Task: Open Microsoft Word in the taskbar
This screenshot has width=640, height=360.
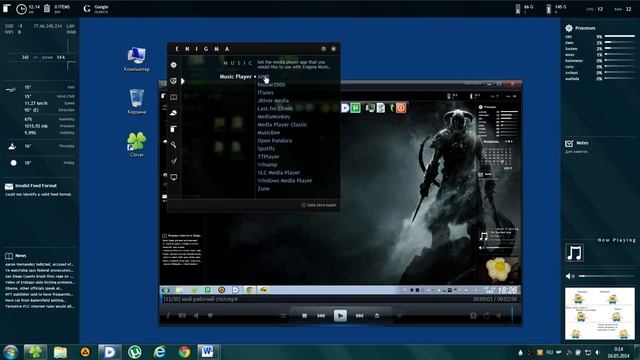Action: click(207, 352)
